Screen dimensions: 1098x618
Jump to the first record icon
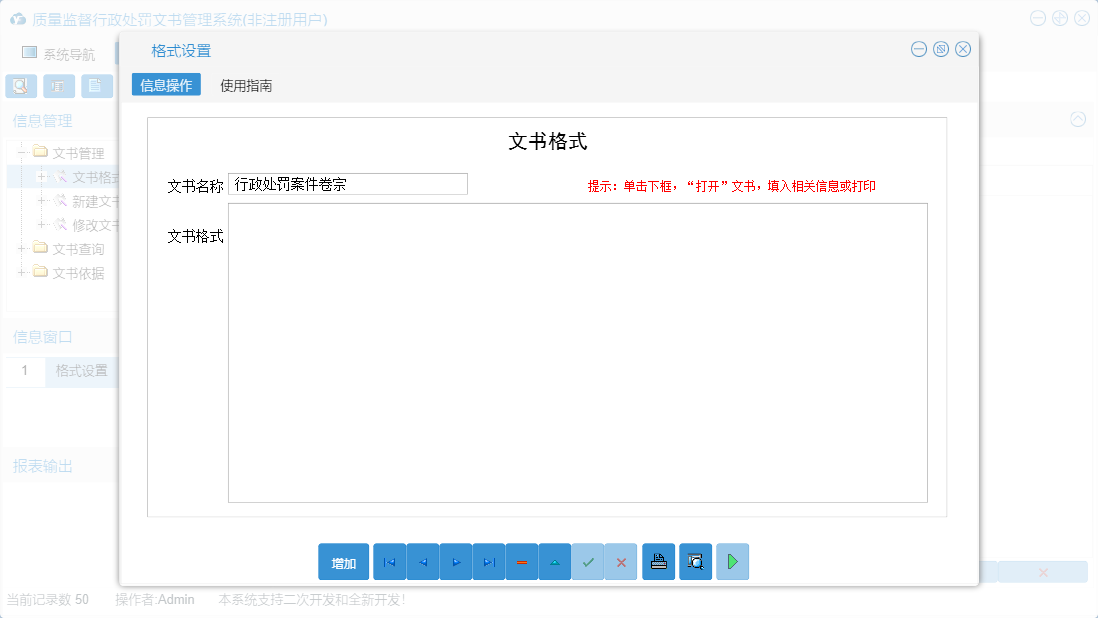pos(389,561)
